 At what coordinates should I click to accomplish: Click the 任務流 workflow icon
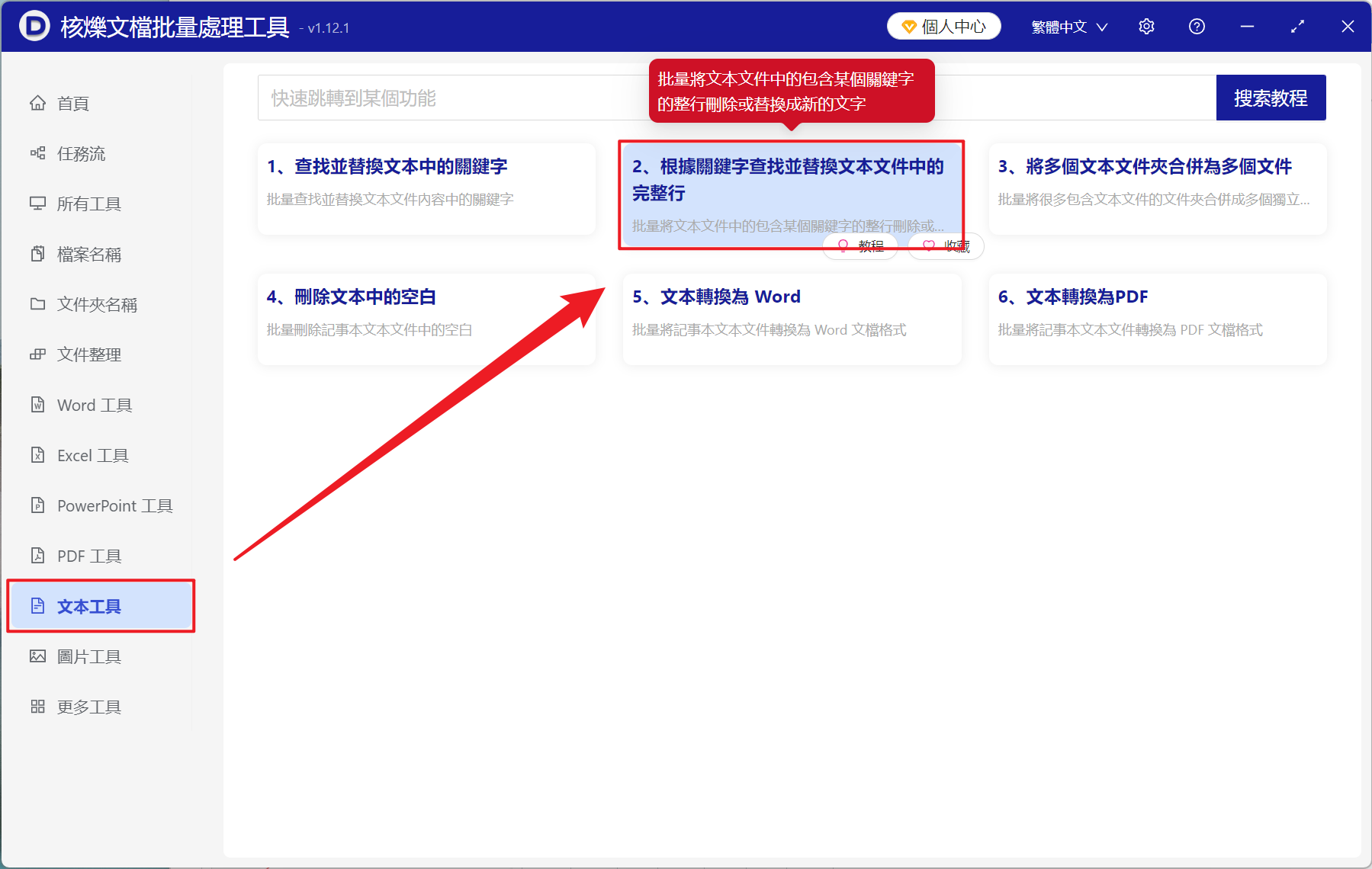click(x=38, y=153)
